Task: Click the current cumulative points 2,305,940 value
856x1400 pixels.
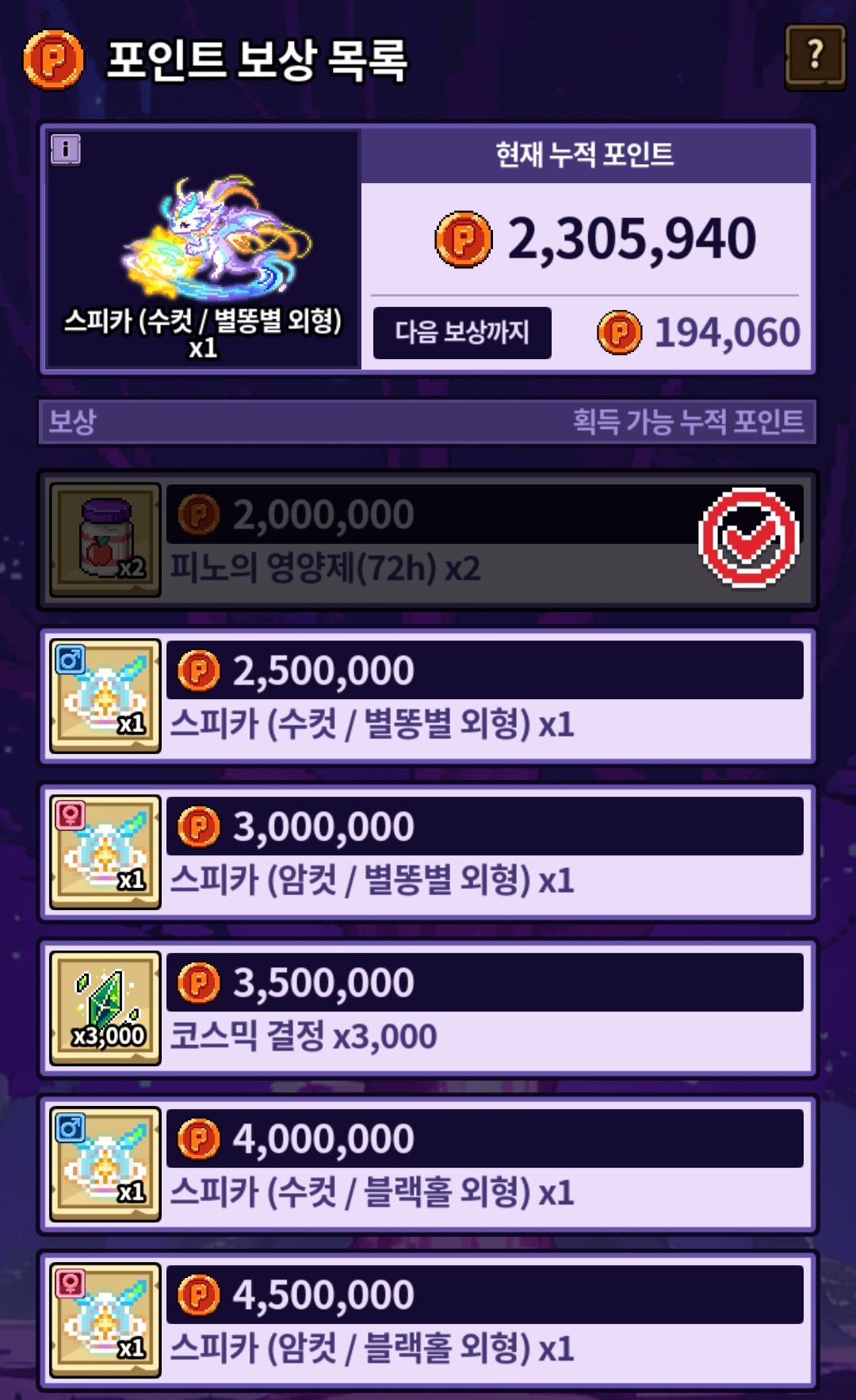Action: [632, 239]
